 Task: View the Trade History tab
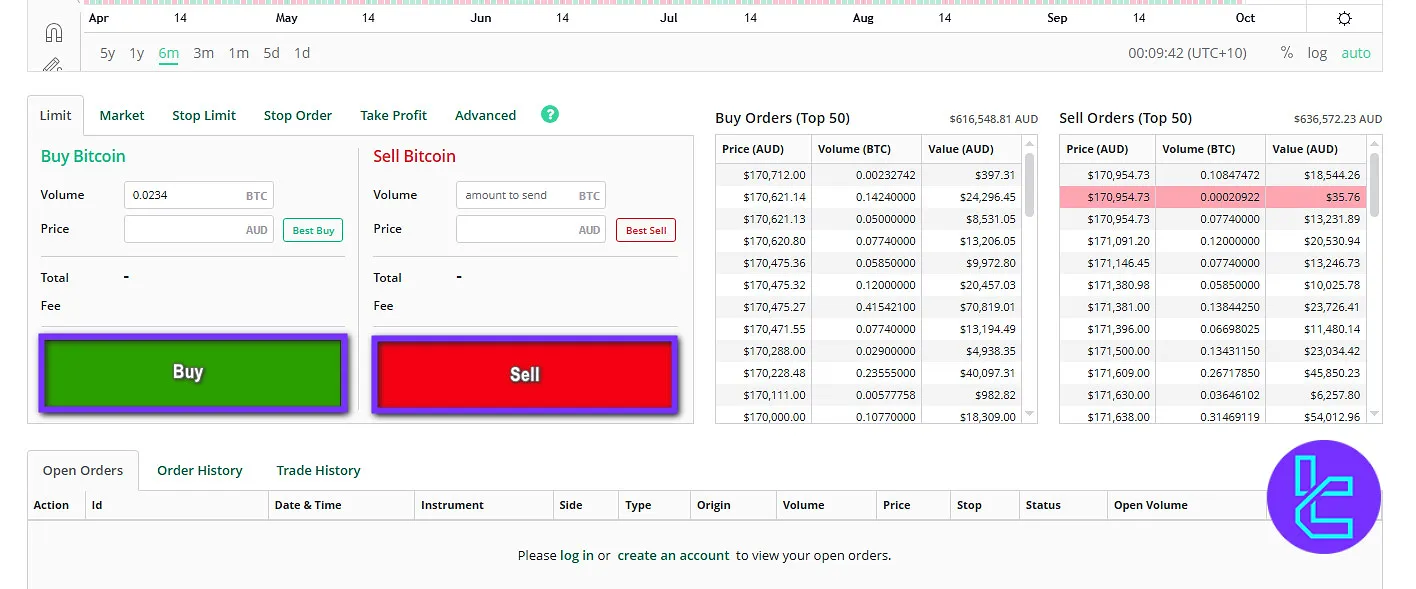pyautogui.click(x=318, y=470)
